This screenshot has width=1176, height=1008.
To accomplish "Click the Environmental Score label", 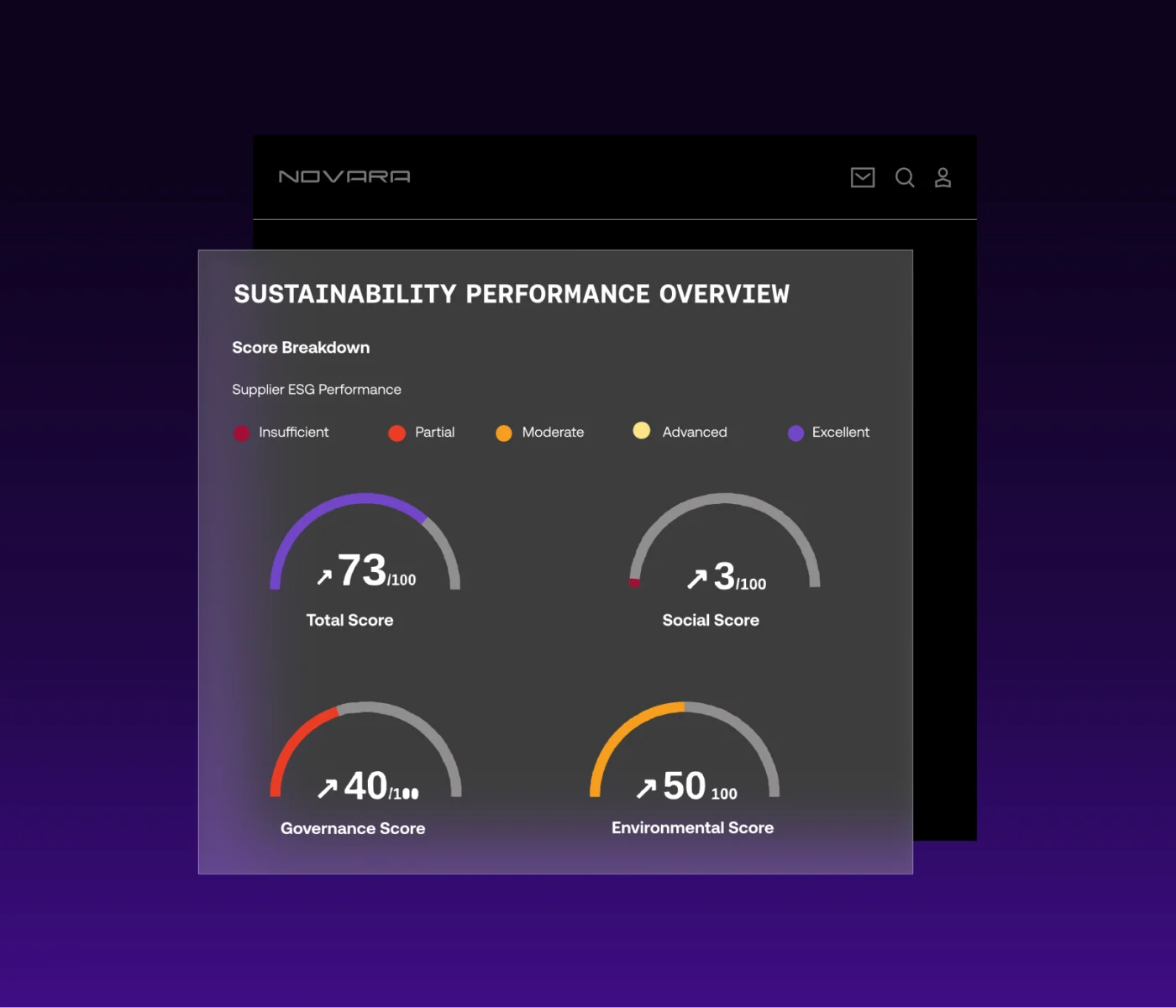I will (692, 827).
